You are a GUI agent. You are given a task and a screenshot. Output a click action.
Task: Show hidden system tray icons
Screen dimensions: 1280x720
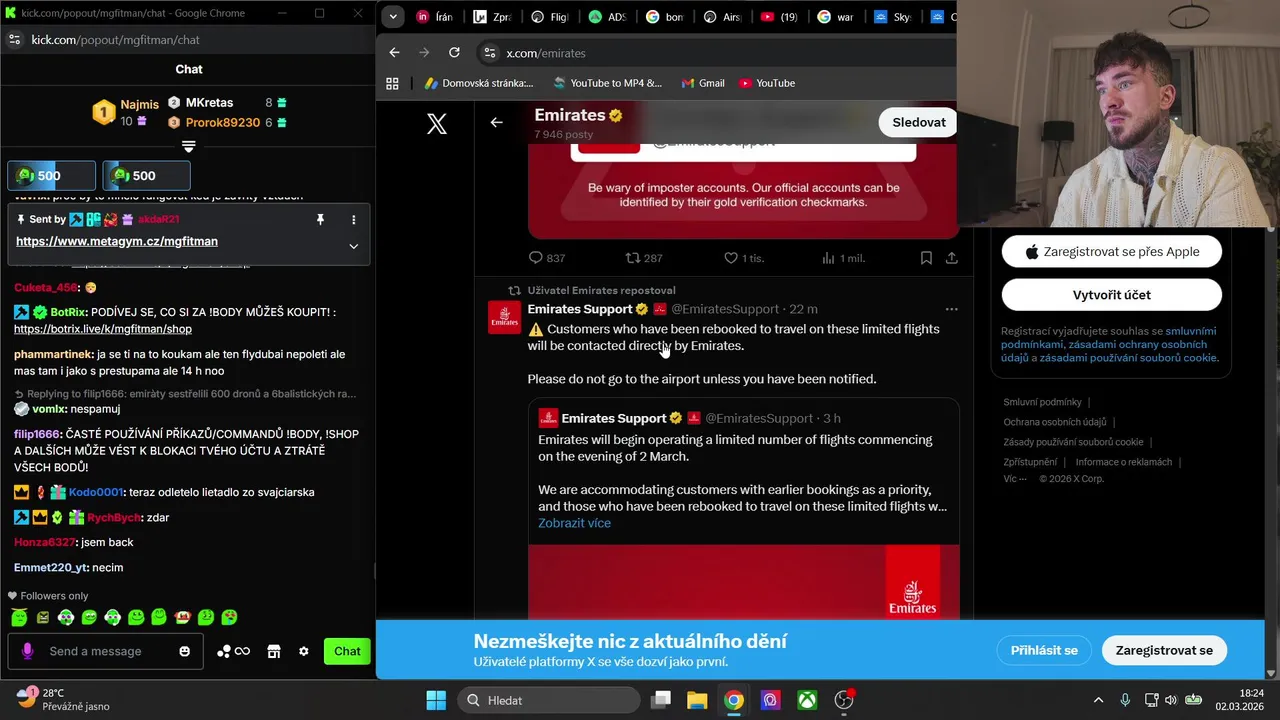pyautogui.click(x=1098, y=700)
